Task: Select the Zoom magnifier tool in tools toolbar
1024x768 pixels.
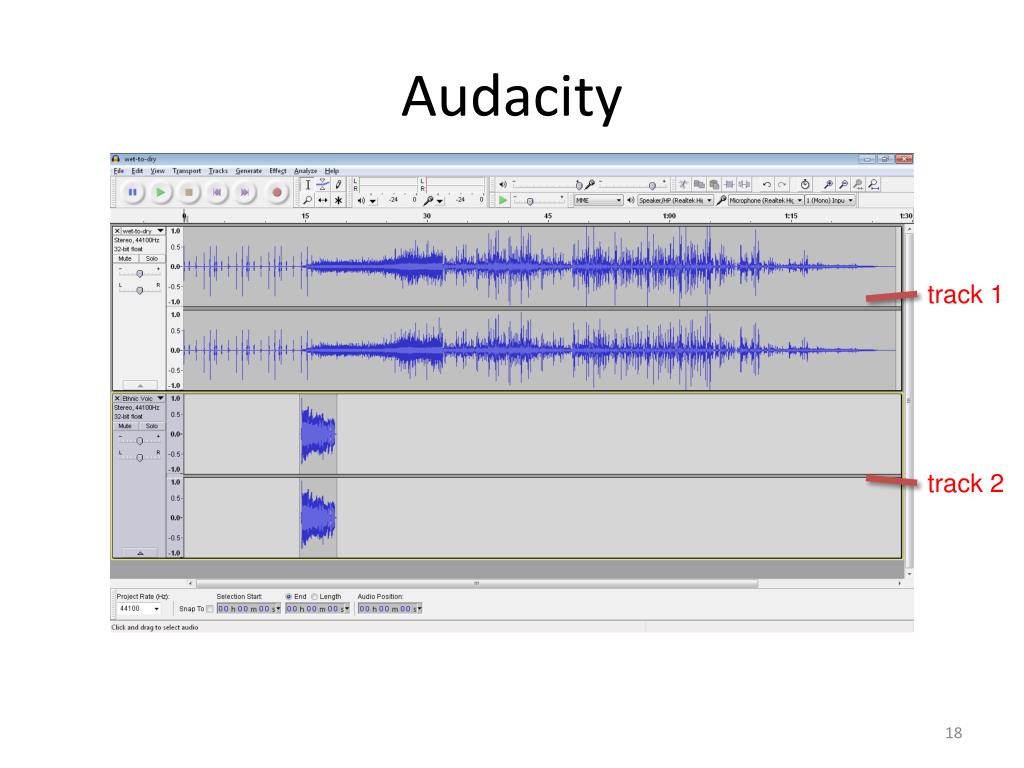Action: click(308, 200)
